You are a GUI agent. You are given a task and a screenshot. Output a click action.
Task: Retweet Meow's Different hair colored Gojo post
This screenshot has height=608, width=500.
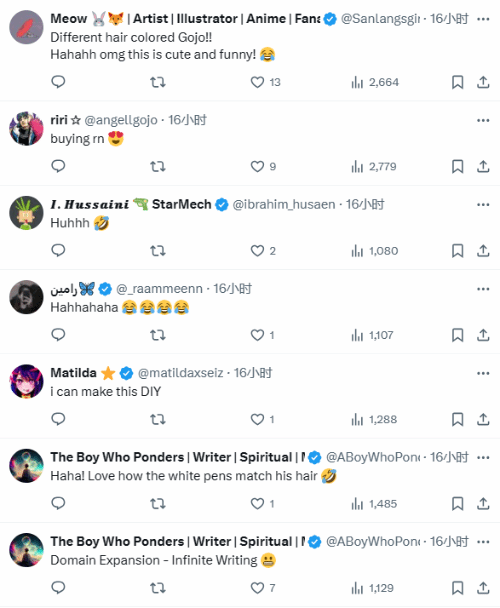[158, 82]
